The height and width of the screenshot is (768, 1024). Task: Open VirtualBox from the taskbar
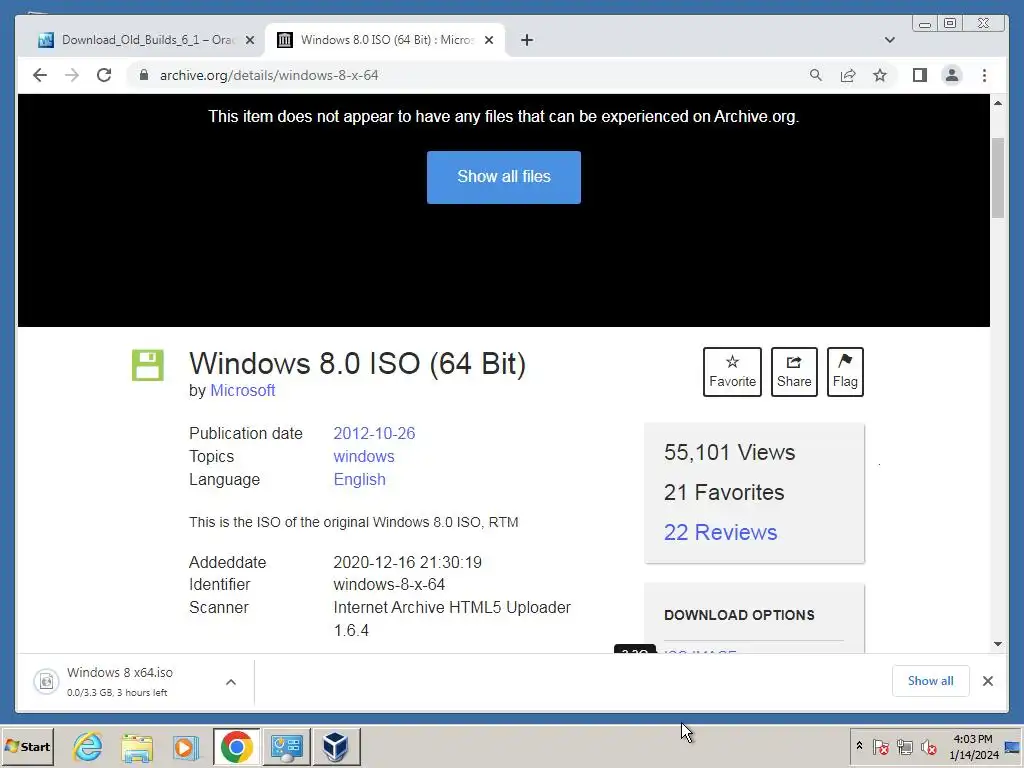point(336,746)
